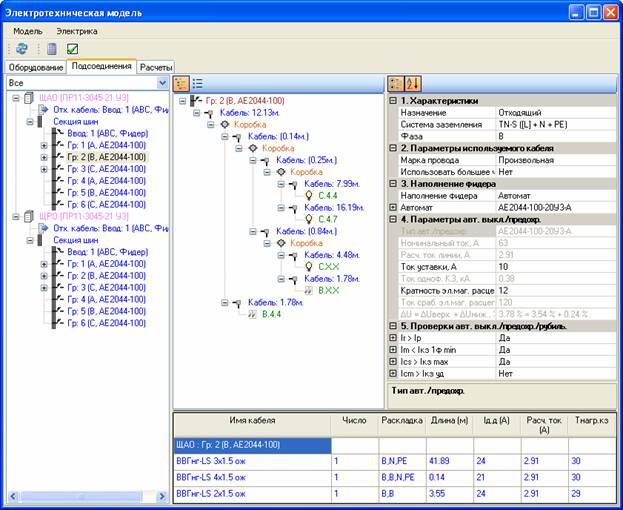This screenshot has width=623, height=510.
Task: Collapse the ЩАО panel tree node
Action: (x=16, y=98)
